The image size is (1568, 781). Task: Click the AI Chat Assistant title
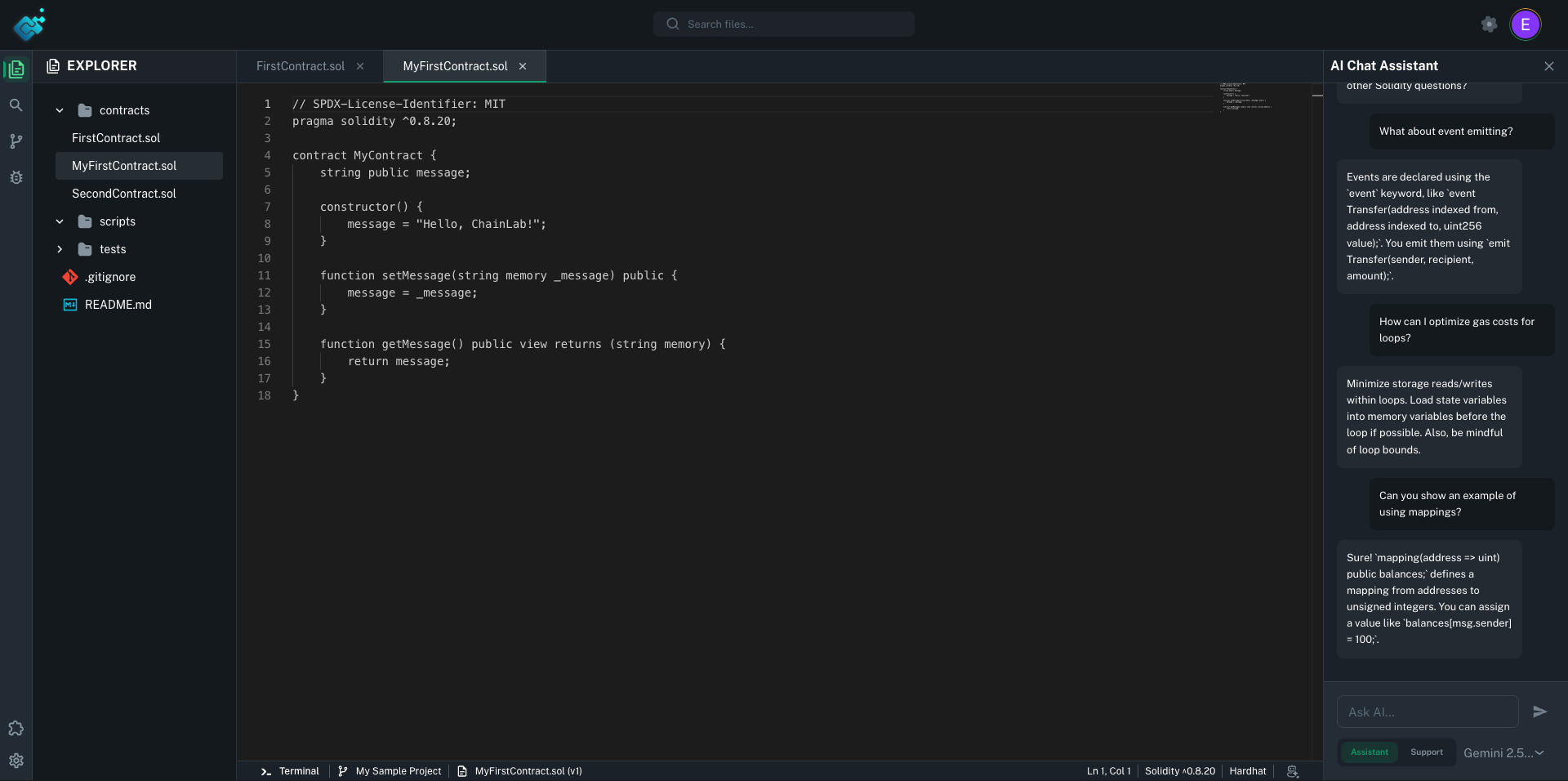(1384, 66)
